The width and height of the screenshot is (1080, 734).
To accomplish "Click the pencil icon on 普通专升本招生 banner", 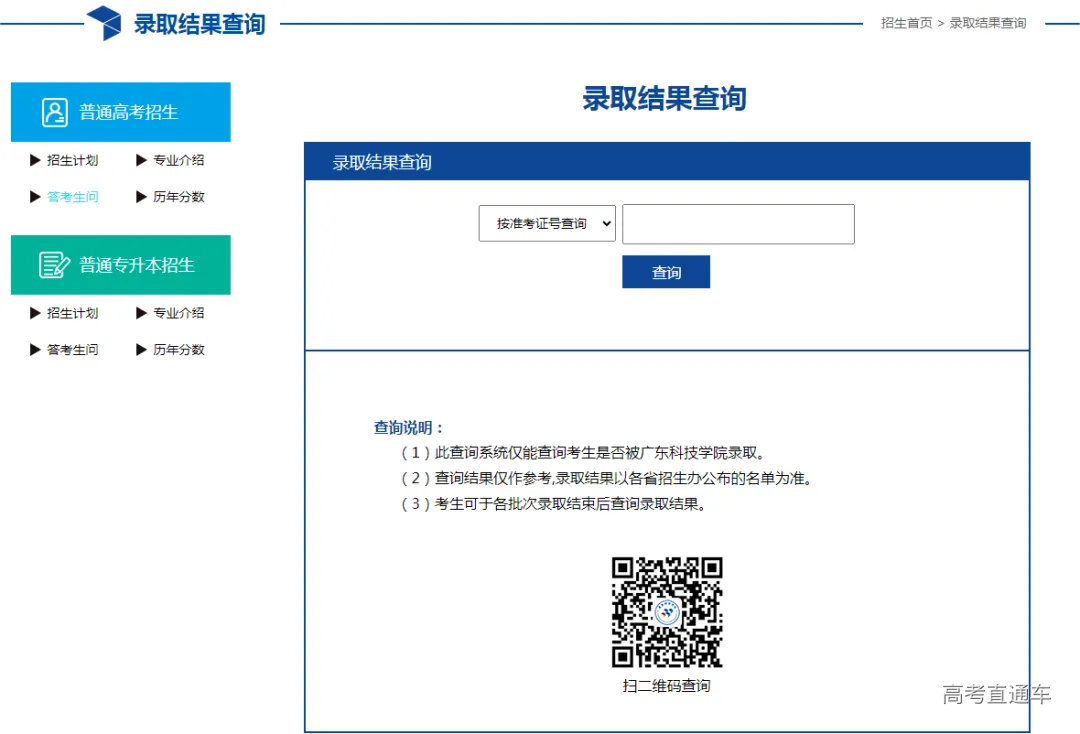I will pyautogui.click(x=56, y=264).
